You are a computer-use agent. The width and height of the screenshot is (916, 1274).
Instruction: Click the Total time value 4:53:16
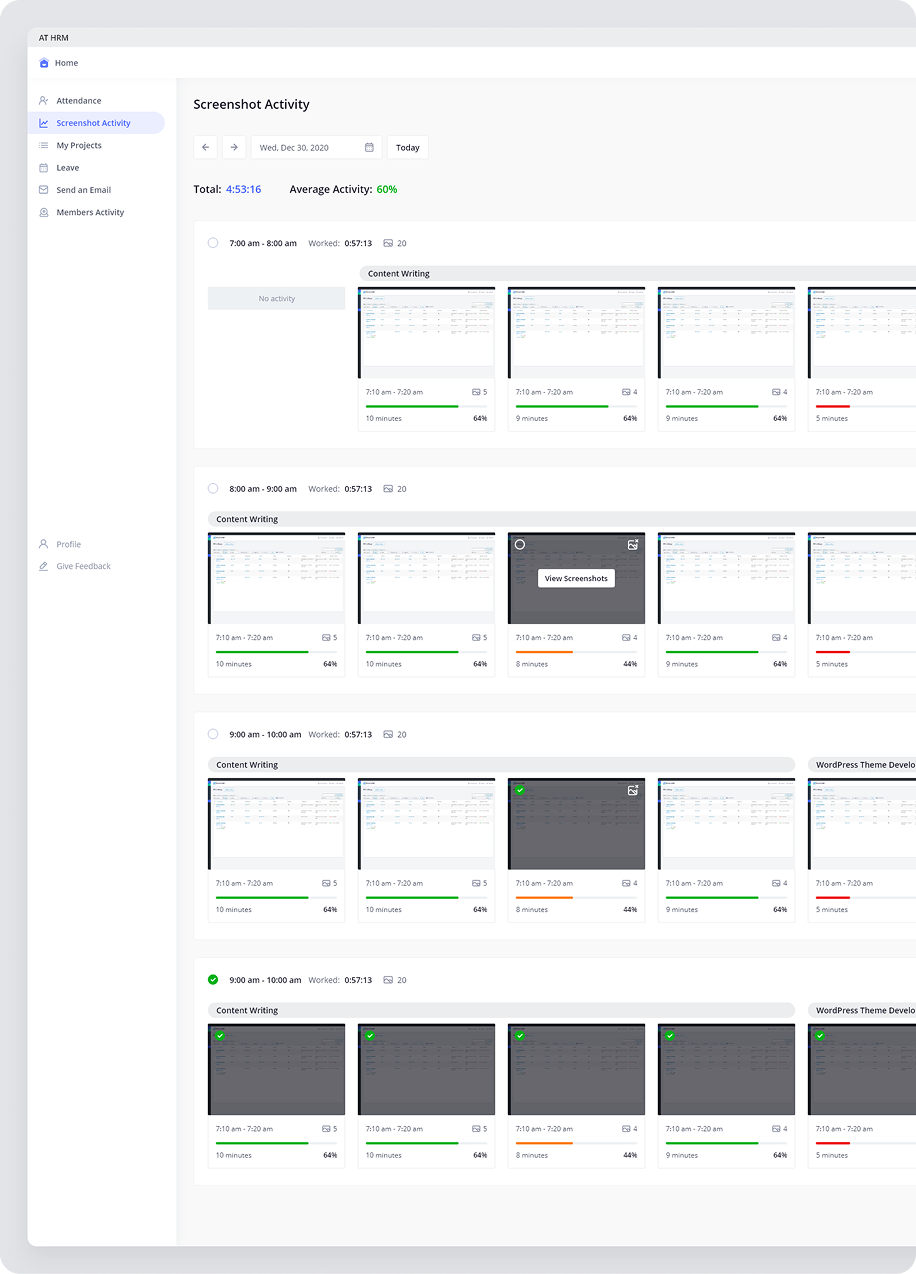pyautogui.click(x=243, y=189)
